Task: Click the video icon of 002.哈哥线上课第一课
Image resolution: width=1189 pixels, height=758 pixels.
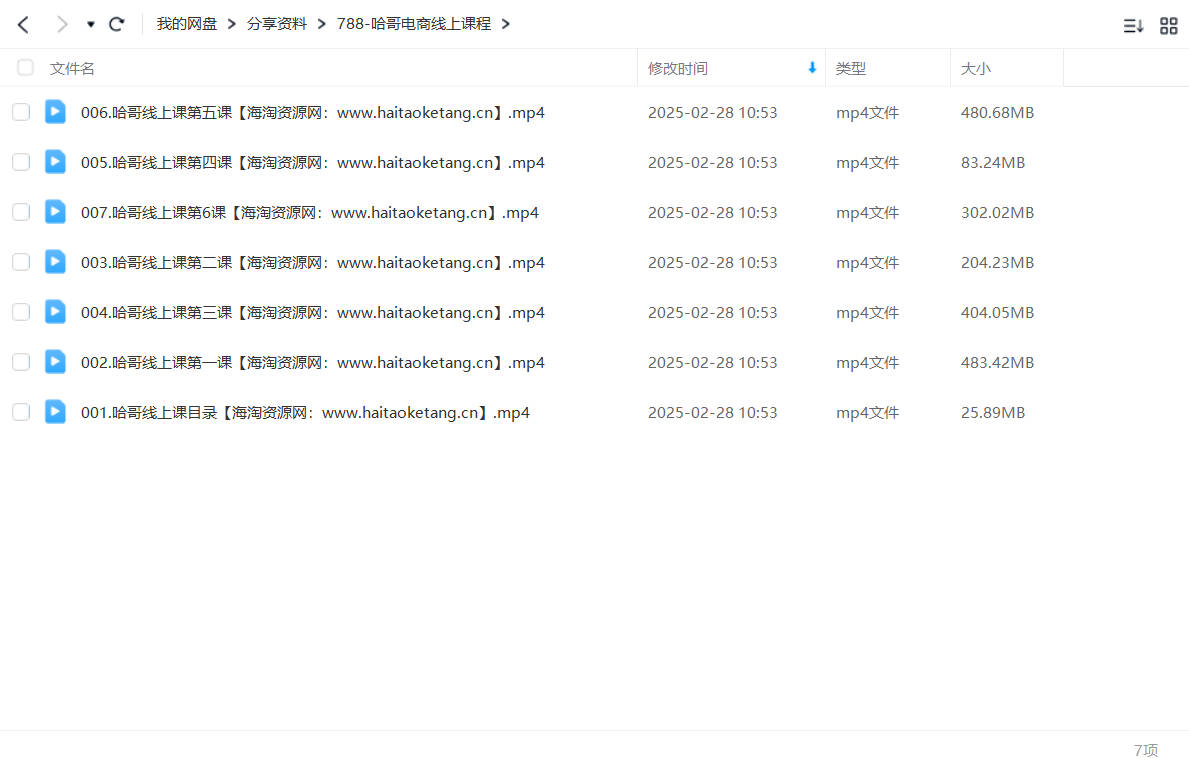Action: point(55,362)
